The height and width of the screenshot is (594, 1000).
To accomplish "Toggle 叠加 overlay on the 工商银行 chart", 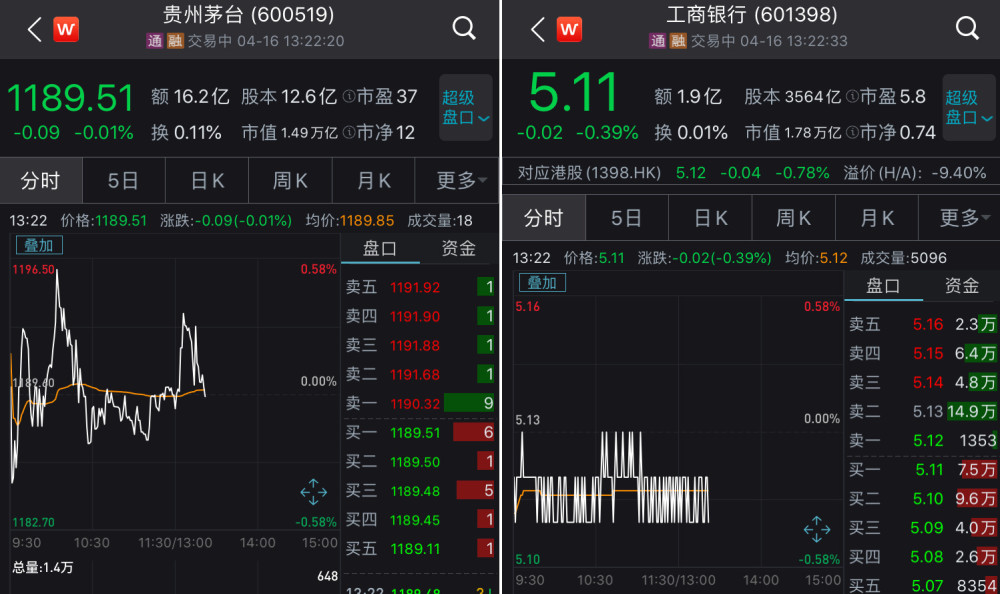I will (542, 283).
